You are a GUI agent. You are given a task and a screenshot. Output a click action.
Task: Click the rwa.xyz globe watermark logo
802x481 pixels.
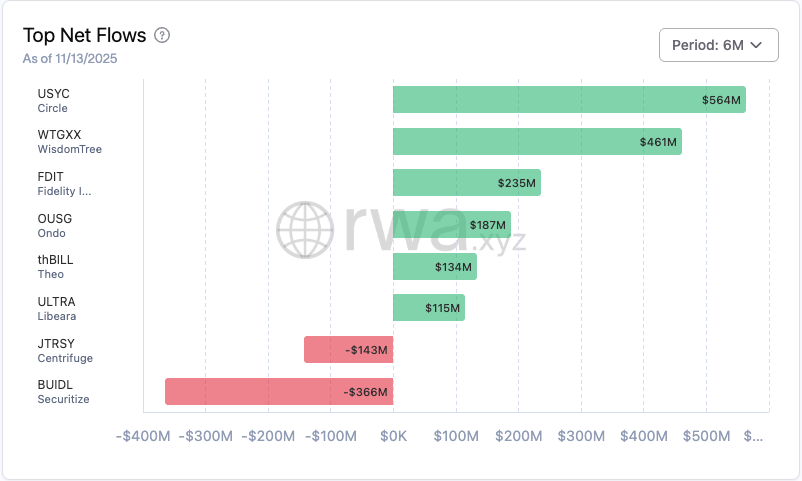306,230
